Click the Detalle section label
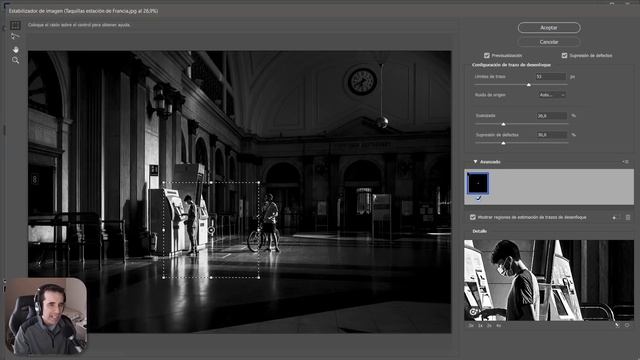640x360 pixels. (x=480, y=231)
